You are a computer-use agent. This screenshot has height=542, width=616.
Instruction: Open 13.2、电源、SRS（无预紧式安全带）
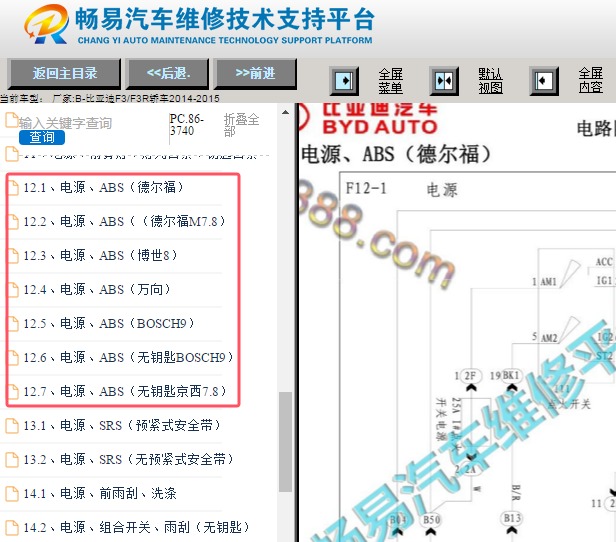click(x=128, y=459)
